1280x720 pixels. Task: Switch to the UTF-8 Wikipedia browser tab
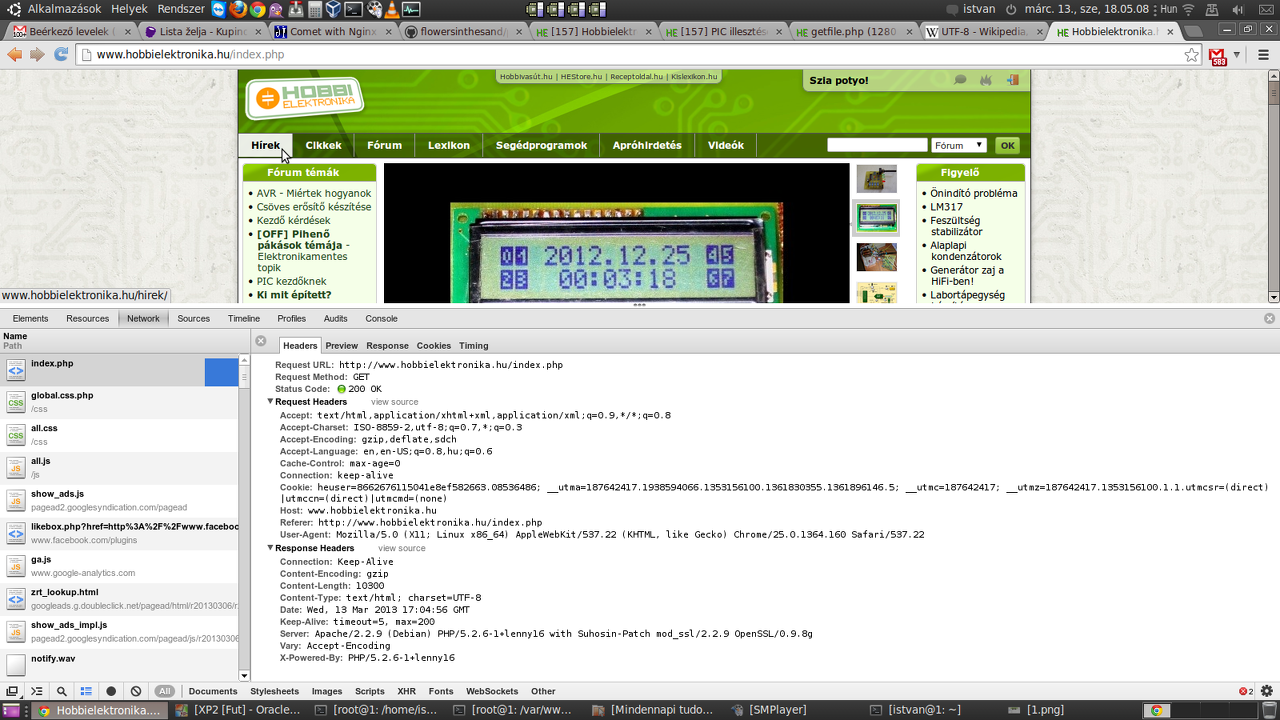(x=983, y=31)
